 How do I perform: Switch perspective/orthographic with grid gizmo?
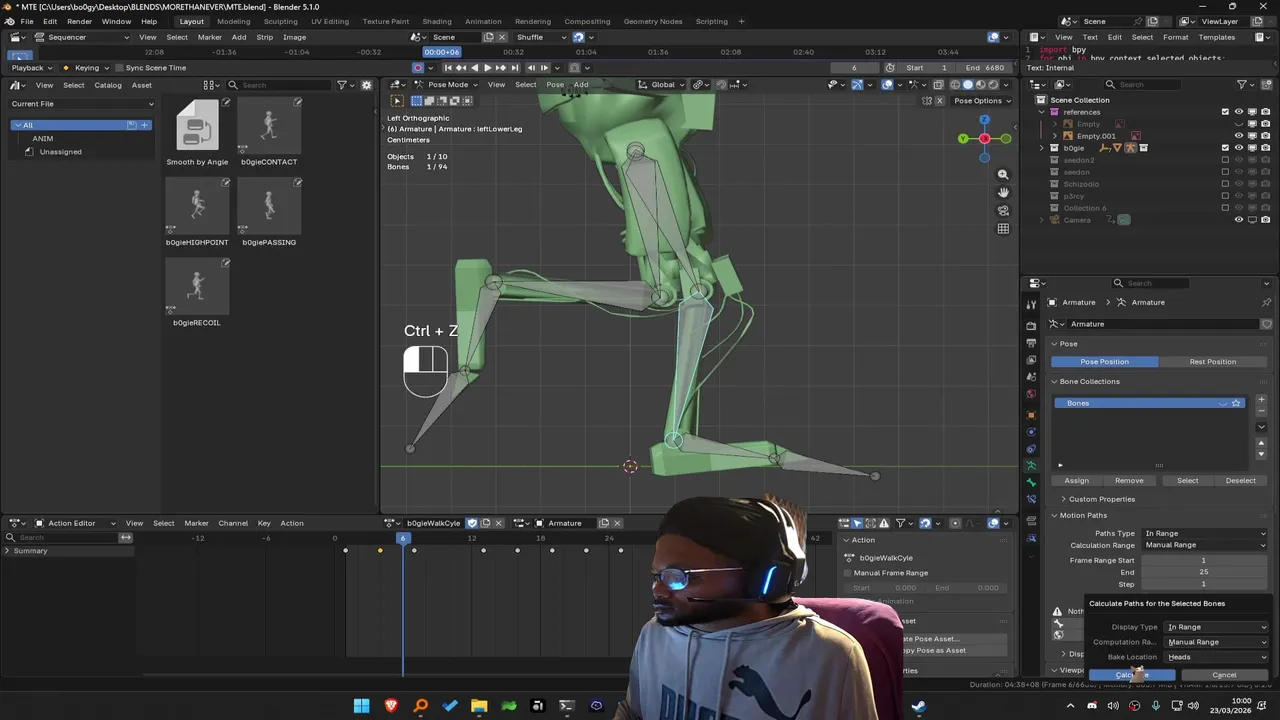tap(1003, 228)
